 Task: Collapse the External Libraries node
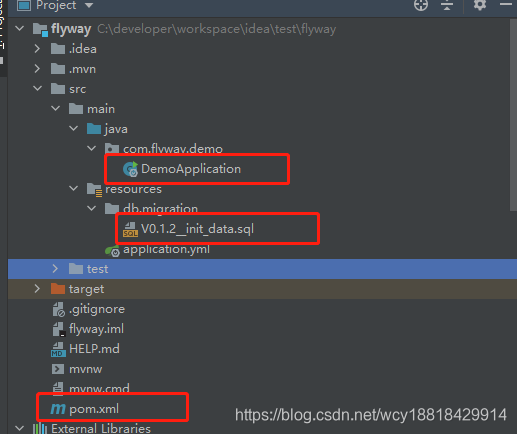click(x=20, y=428)
